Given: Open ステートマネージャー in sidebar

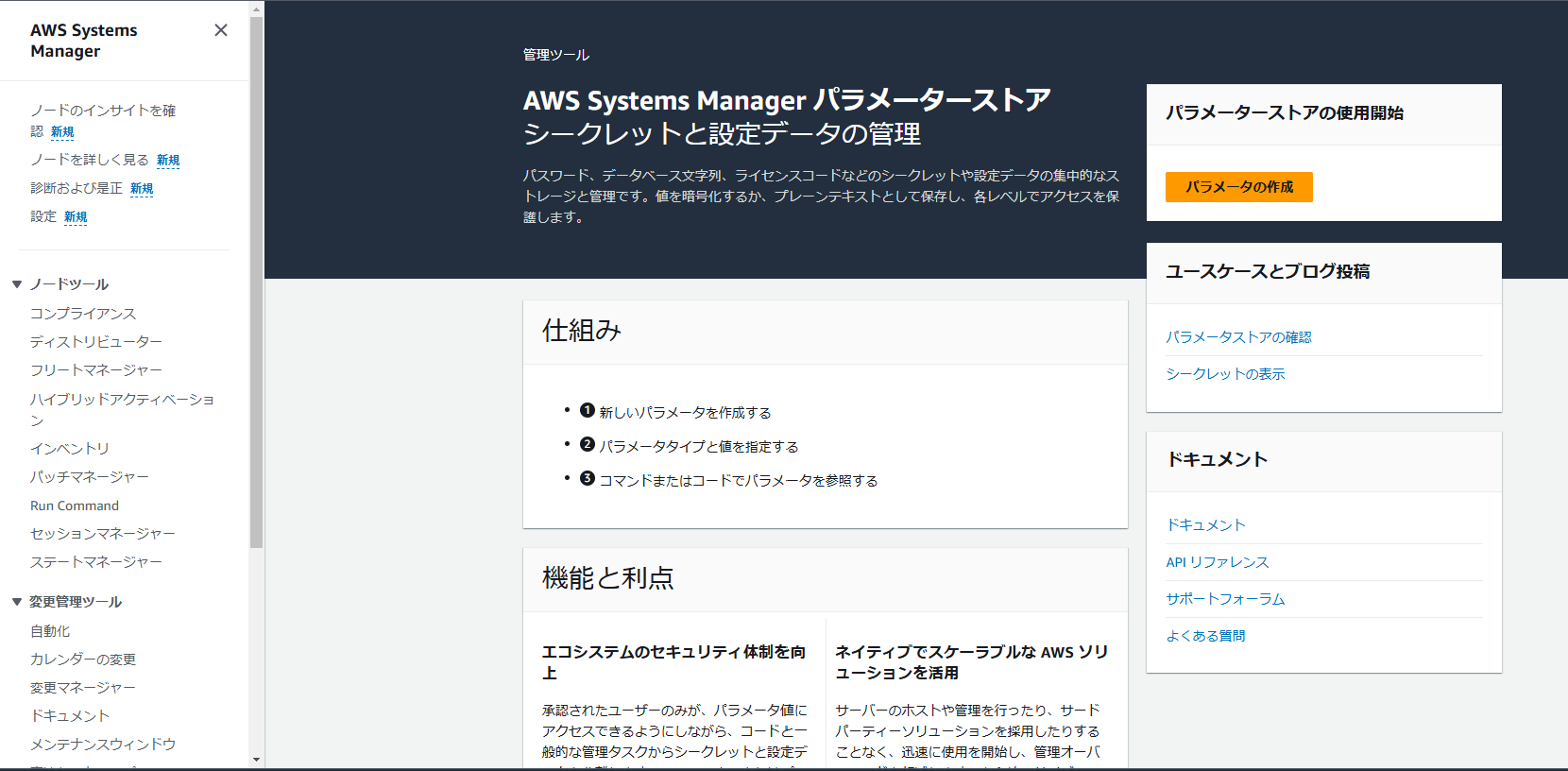Looking at the screenshot, I should point(96,562).
